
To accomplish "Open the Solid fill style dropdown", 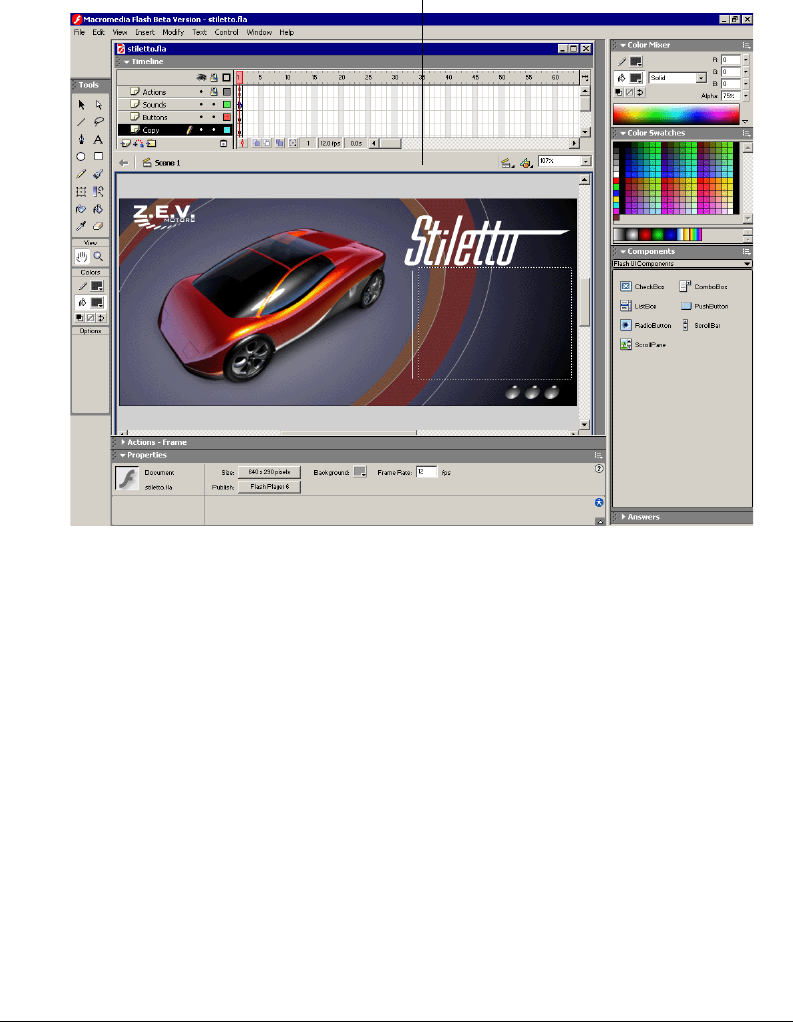I will tap(701, 78).
